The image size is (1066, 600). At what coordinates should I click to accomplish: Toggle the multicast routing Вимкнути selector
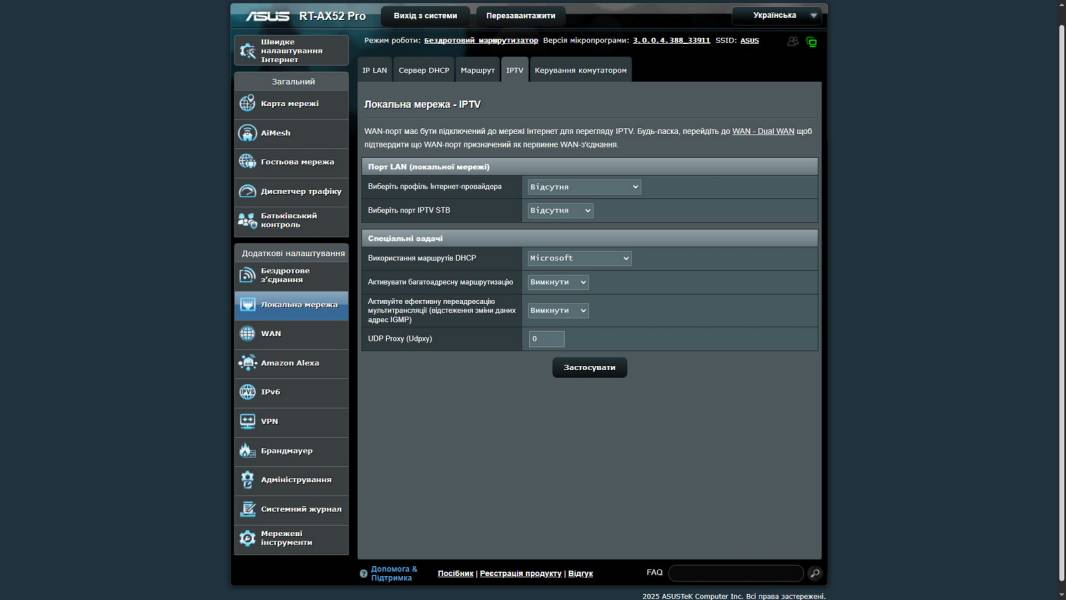tap(558, 282)
